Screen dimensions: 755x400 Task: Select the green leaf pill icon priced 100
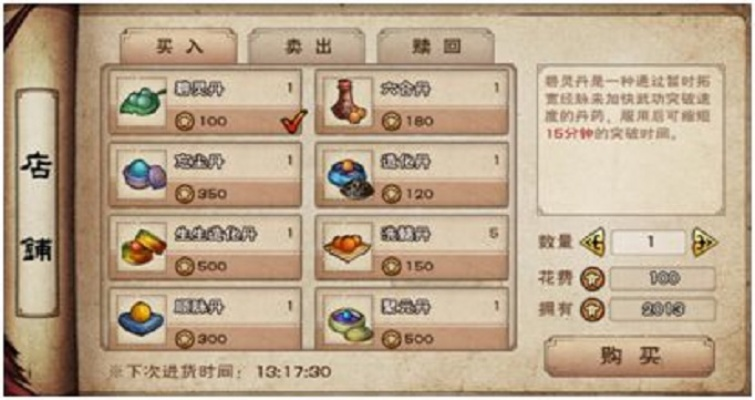tap(142, 102)
